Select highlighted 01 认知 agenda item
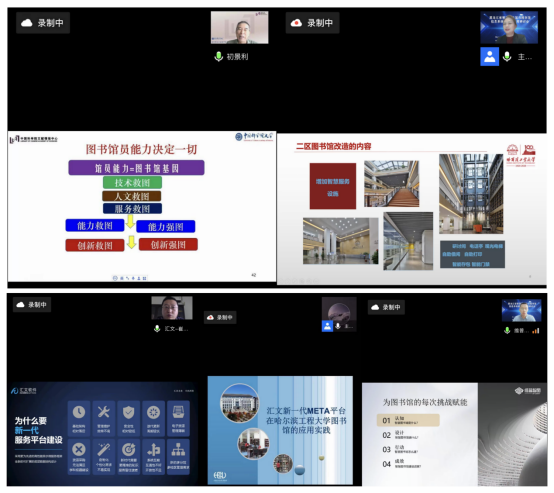554x493 pixels. pyautogui.click(x=408, y=420)
